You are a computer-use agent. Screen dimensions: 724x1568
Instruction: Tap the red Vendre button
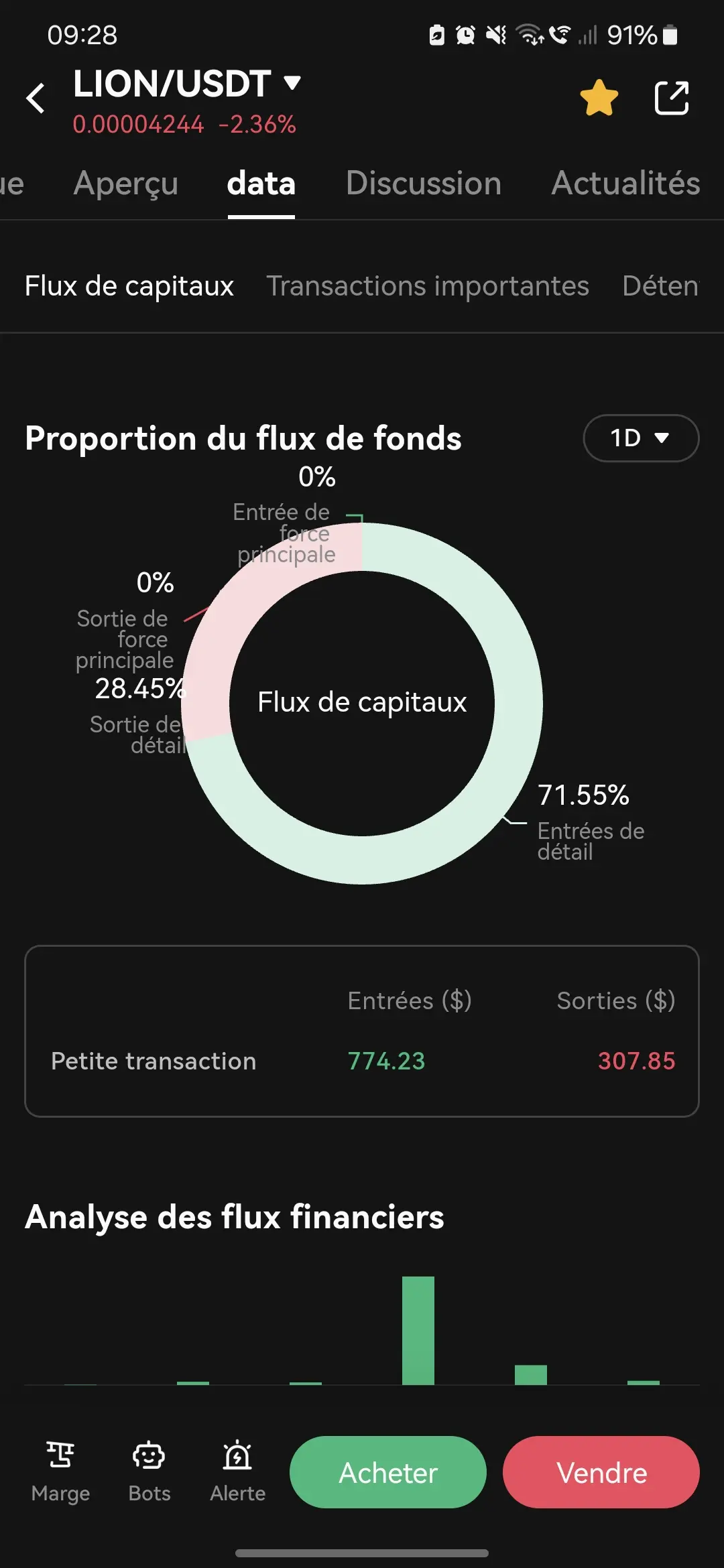[601, 1472]
